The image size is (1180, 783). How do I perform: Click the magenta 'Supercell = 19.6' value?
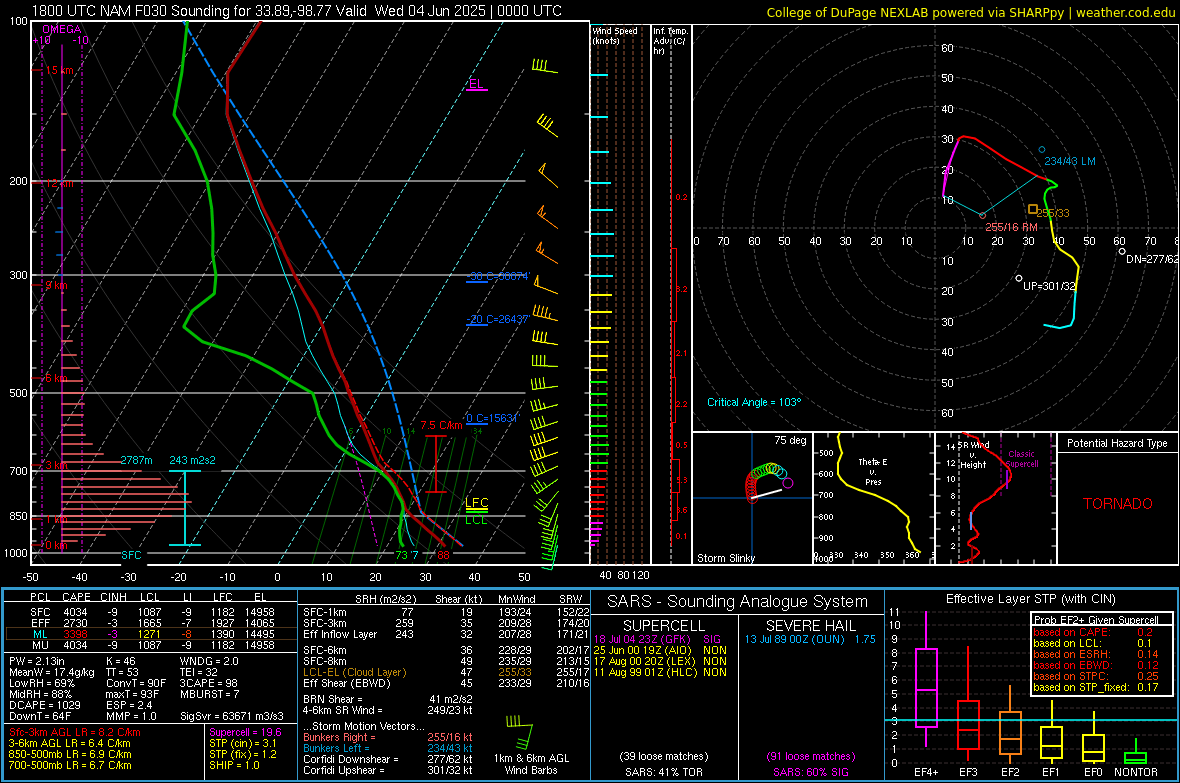(x=245, y=732)
